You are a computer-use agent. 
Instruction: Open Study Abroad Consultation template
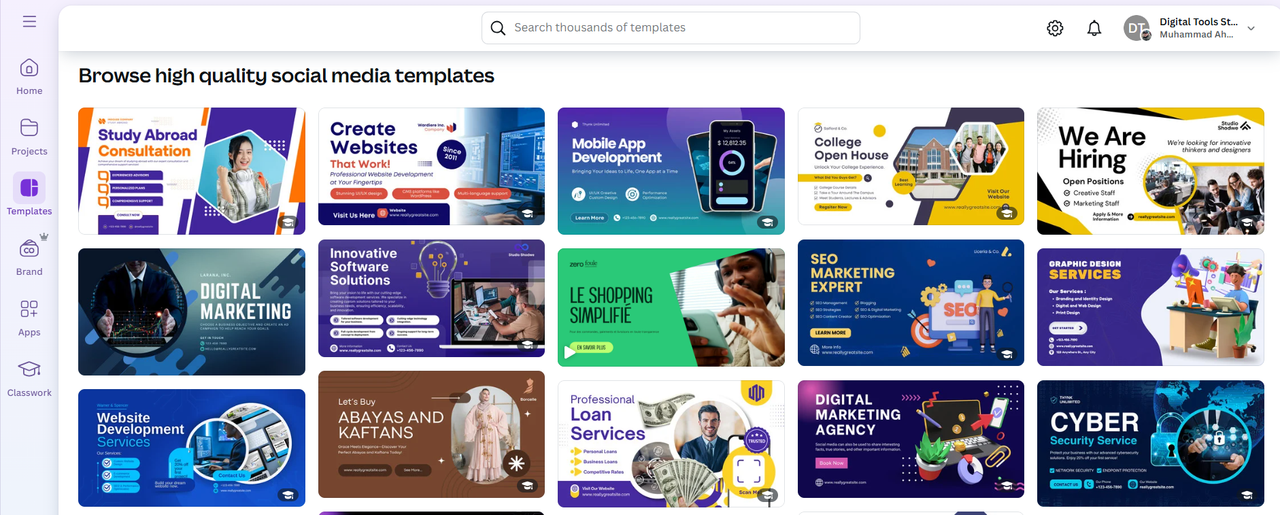(x=192, y=171)
